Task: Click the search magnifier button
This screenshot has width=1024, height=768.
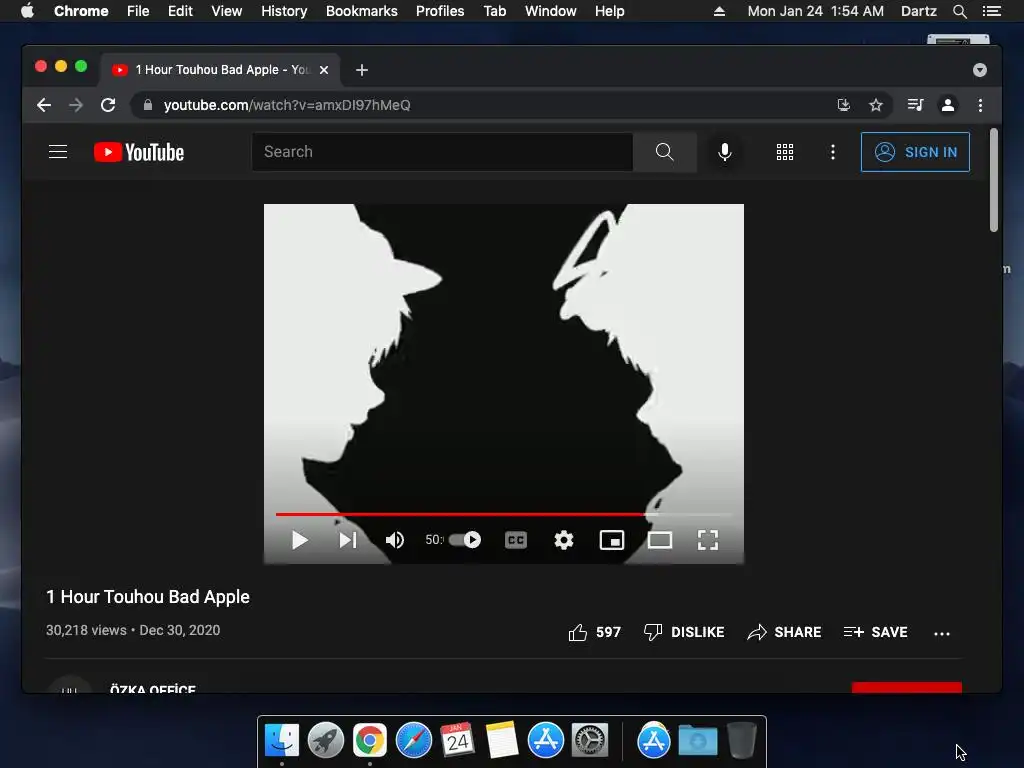Action: coord(664,152)
